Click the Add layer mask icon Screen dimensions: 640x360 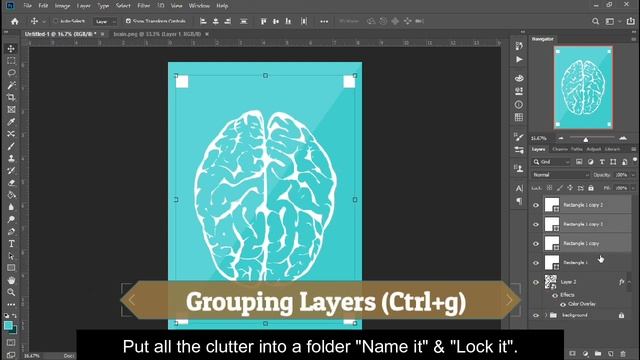click(x=573, y=353)
